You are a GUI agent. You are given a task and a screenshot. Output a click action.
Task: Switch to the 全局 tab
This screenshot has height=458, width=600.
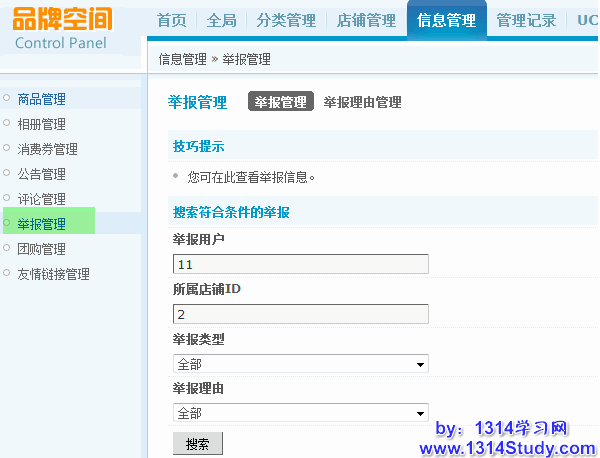point(221,20)
